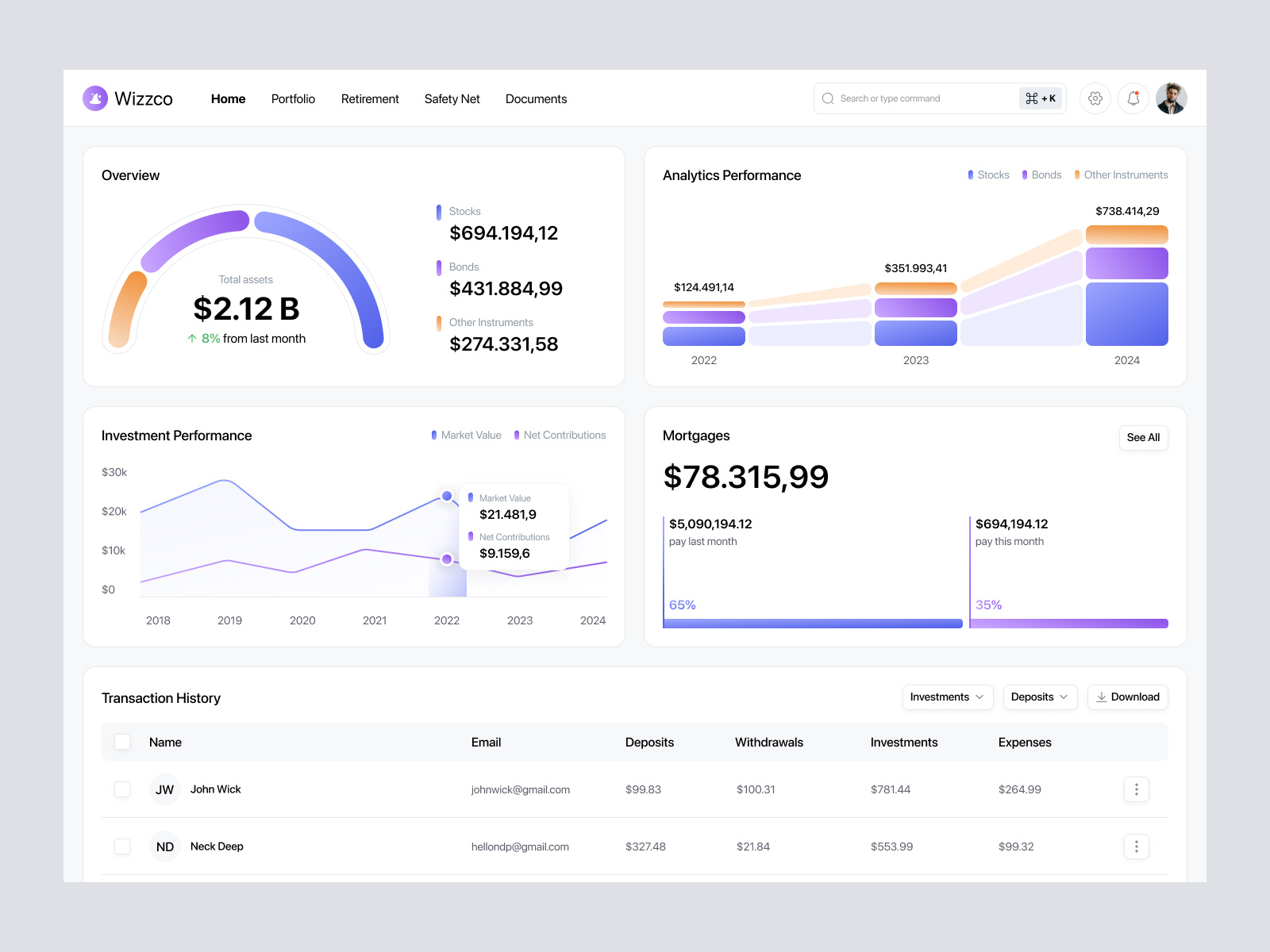Click the Command+K shortcut badge

(x=1041, y=98)
